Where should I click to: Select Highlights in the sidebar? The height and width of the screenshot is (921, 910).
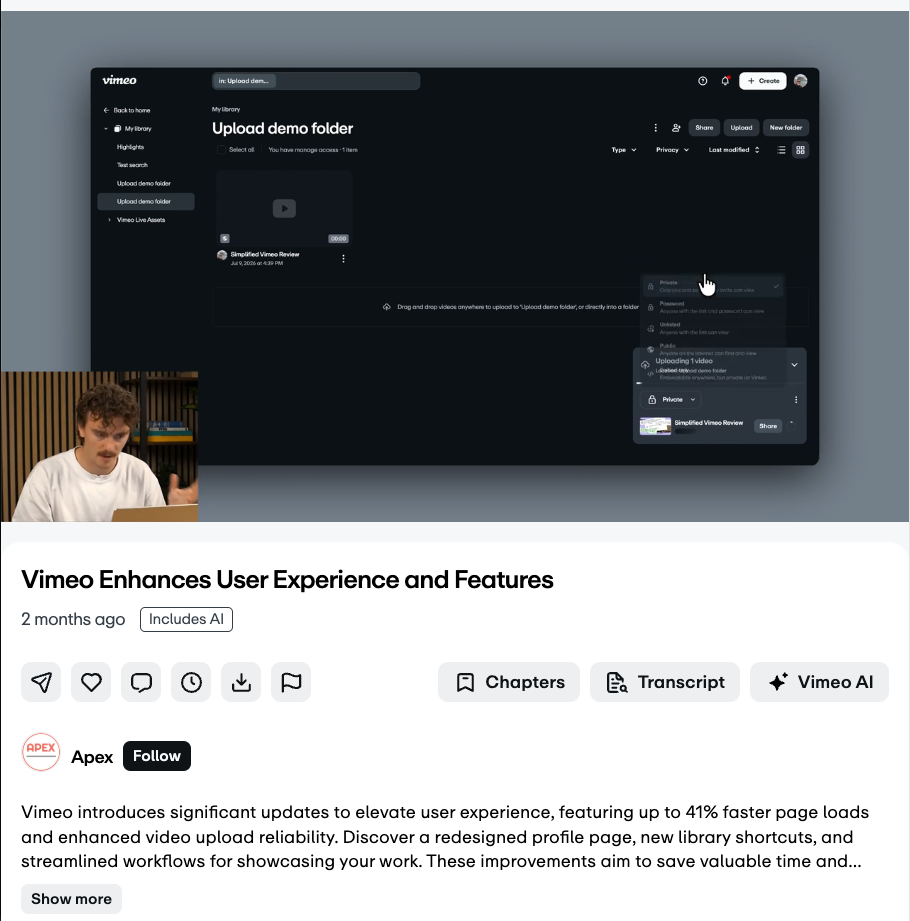[x=130, y=147]
